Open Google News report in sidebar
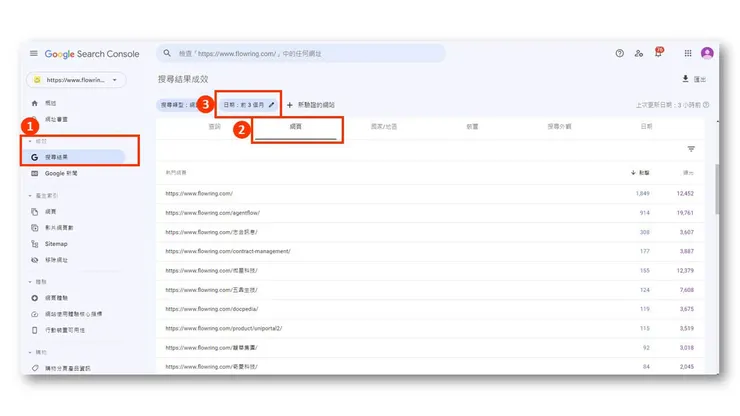The image size is (740, 416). pyautogui.click(x=54, y=173)
